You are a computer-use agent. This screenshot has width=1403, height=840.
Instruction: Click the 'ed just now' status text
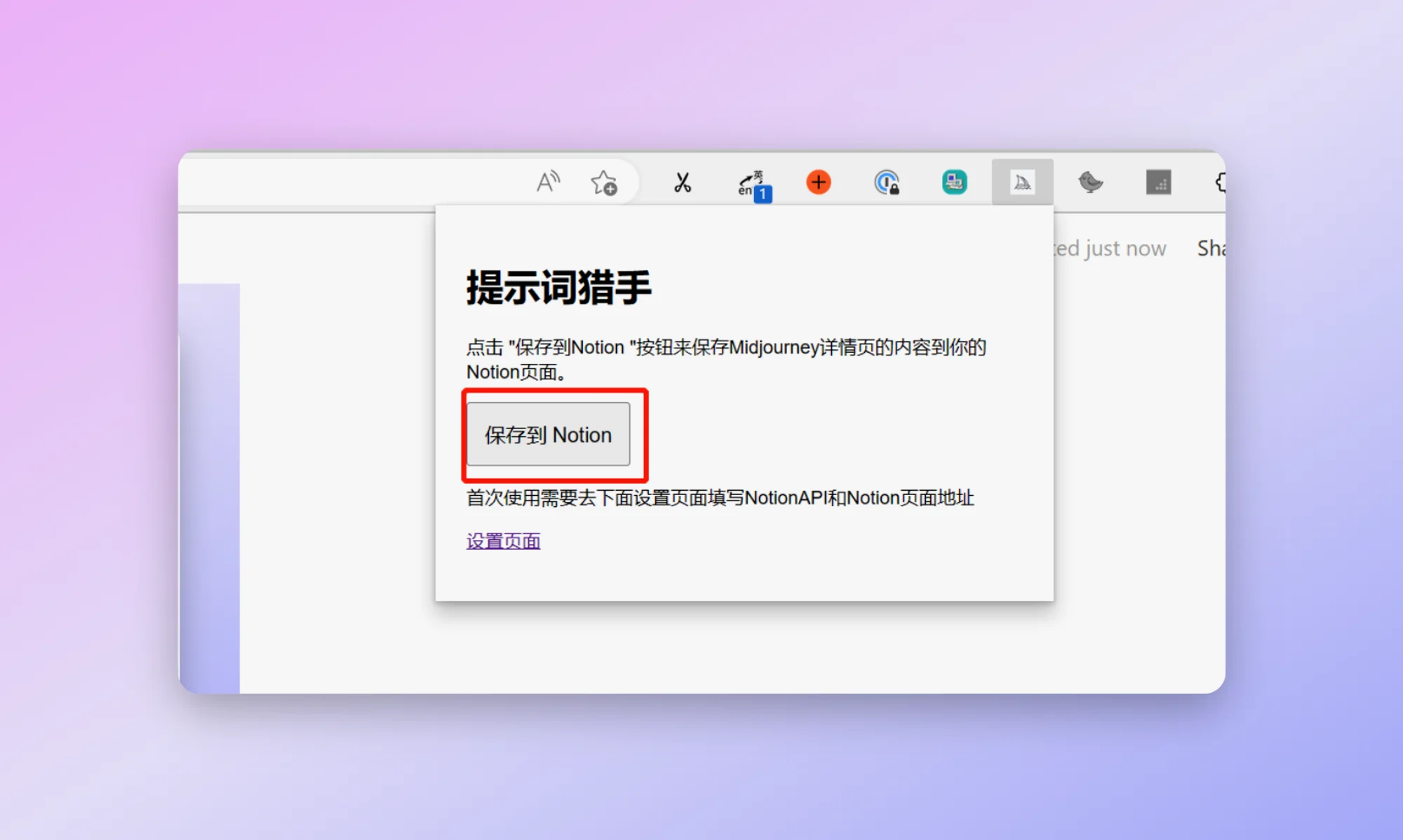(1110, 248)
